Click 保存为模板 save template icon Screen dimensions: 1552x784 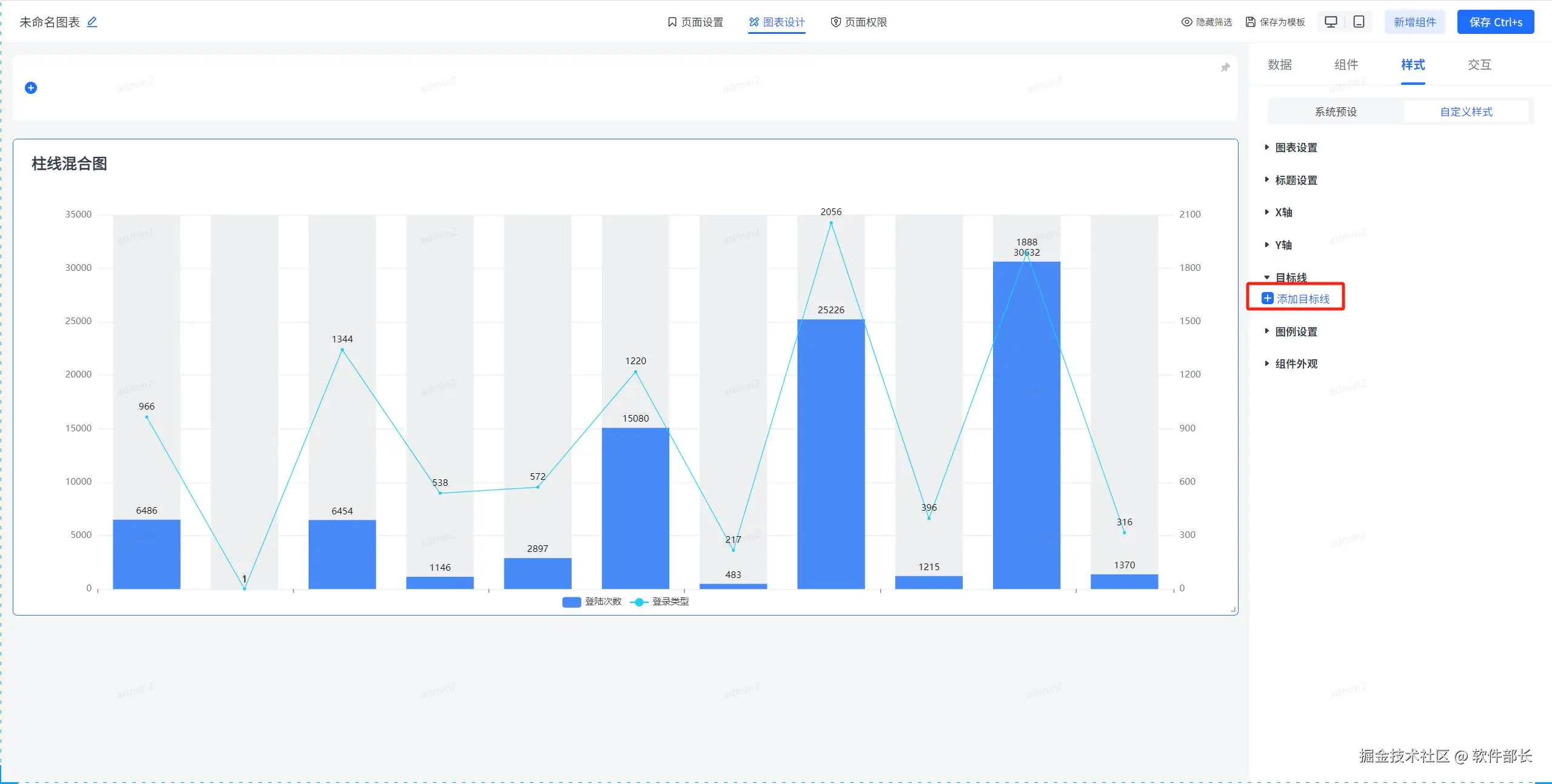point(1250,22)
